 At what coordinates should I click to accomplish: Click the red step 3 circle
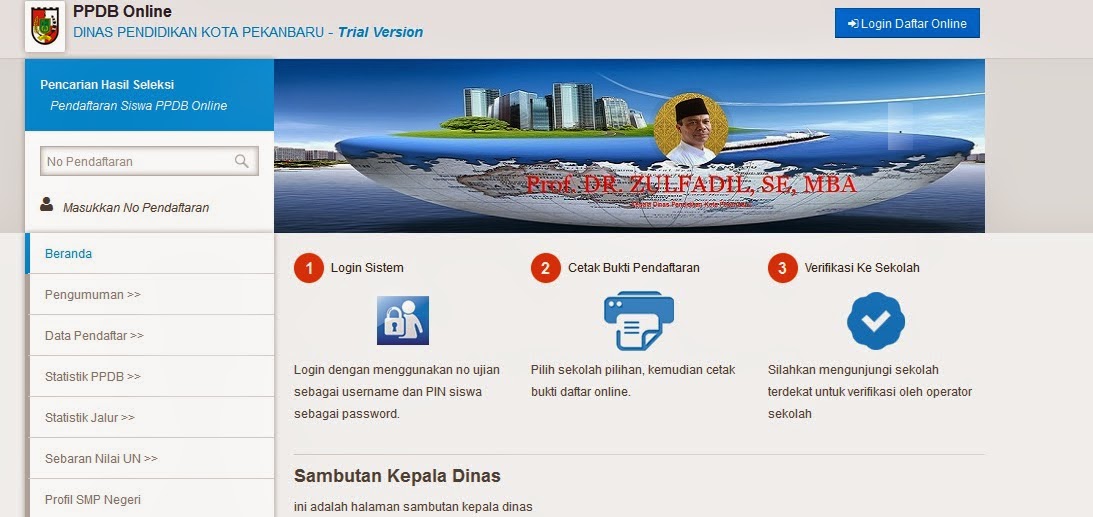[783, 268]
